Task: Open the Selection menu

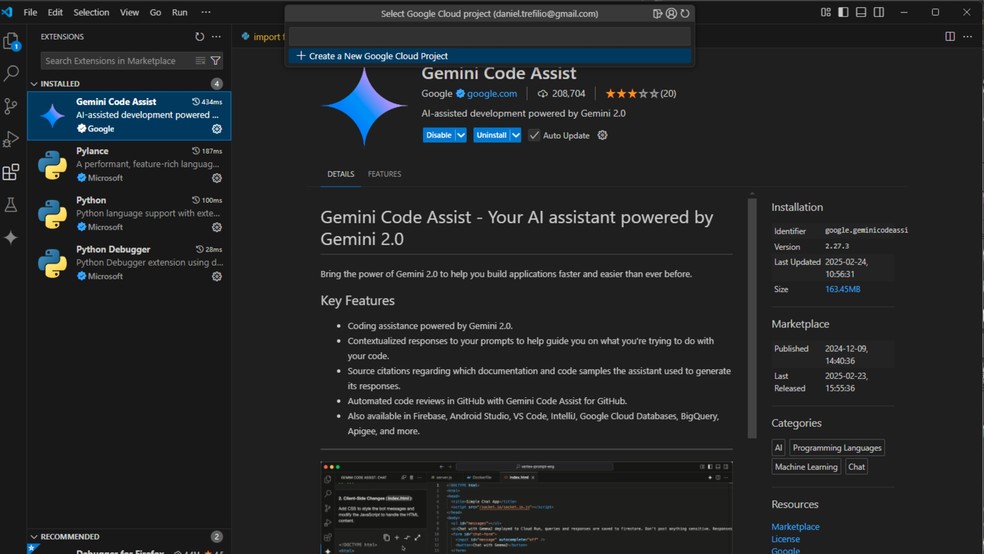Action: (x=91, y=12)
